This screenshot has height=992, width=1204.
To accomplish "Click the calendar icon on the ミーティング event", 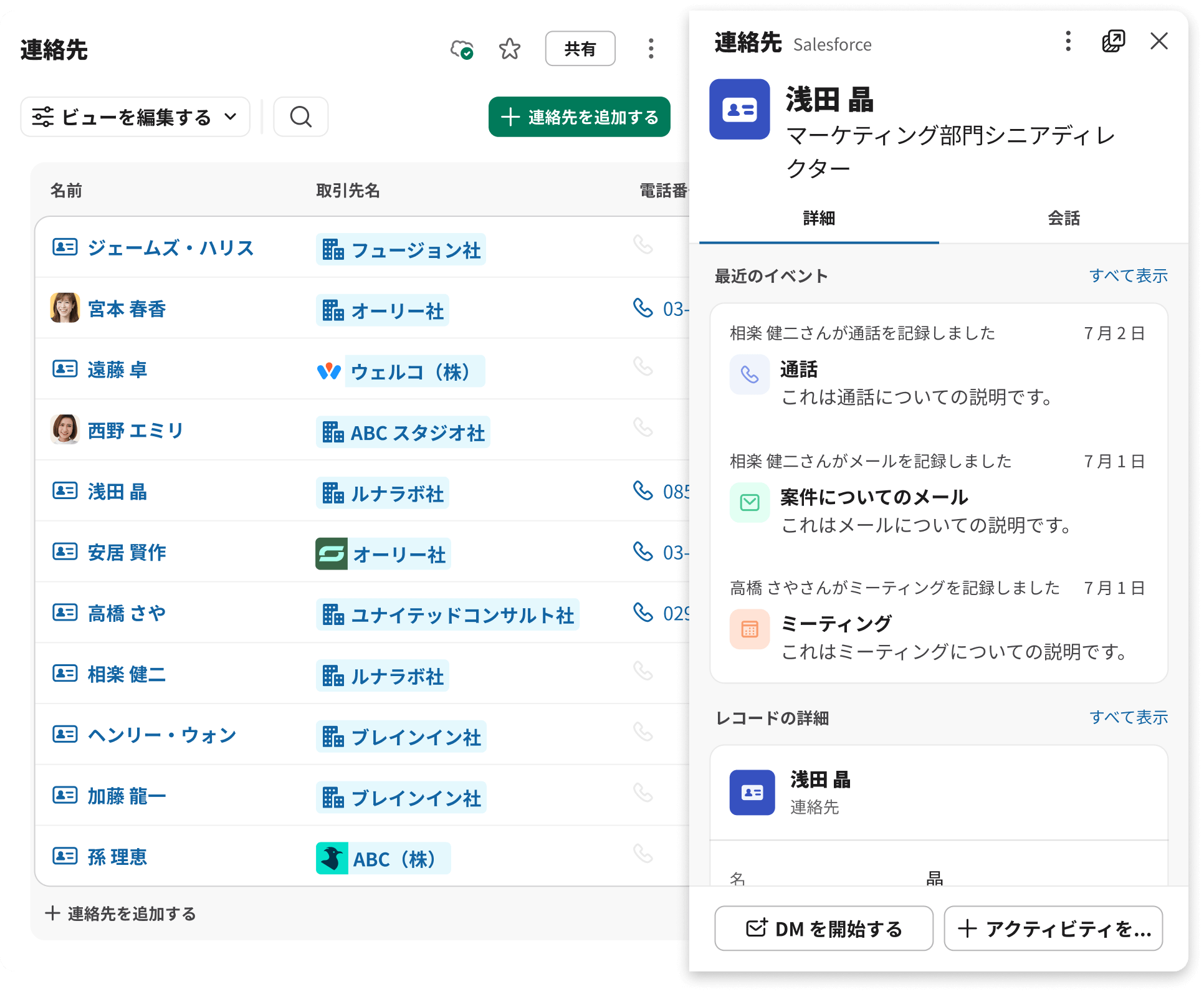I will [750, 629].
